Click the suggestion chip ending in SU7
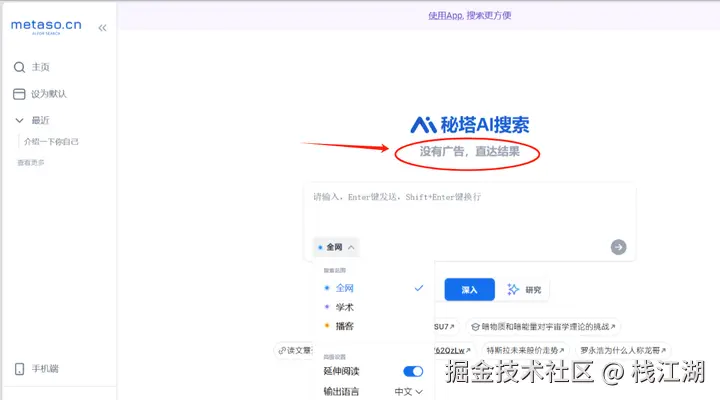This screenshot has width=720, height=400. coord(445,327)
